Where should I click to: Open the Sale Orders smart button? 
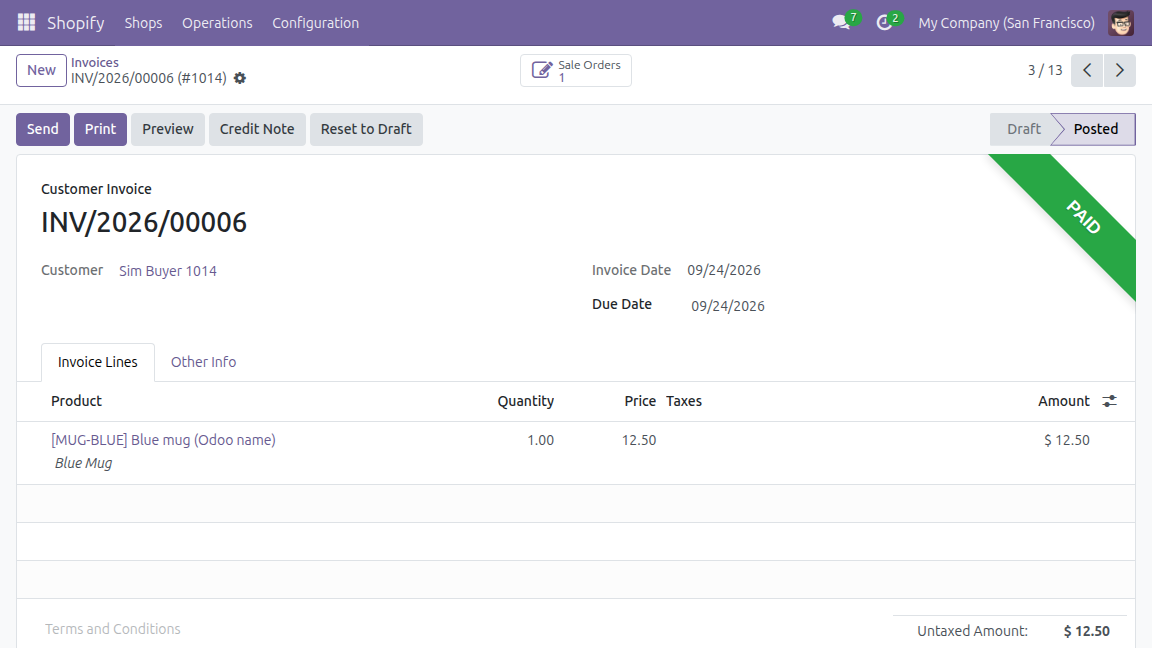(x=576, y=71)
